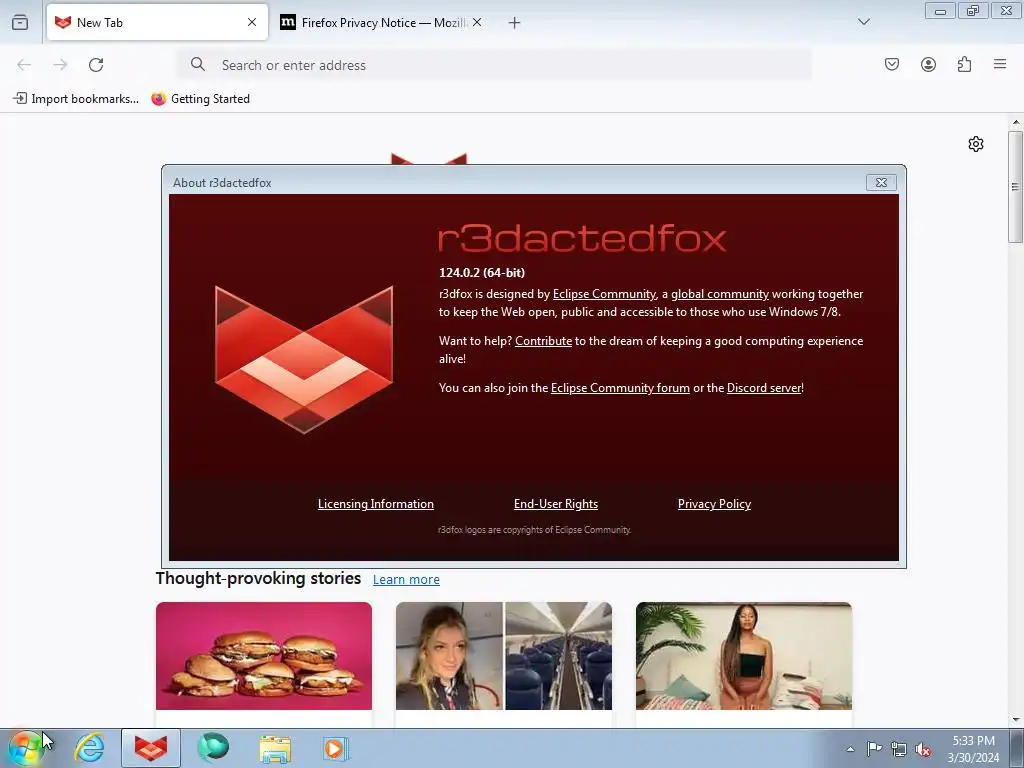Expand the list all tabs chevron

pyautogui.click(x=864, y=22)
